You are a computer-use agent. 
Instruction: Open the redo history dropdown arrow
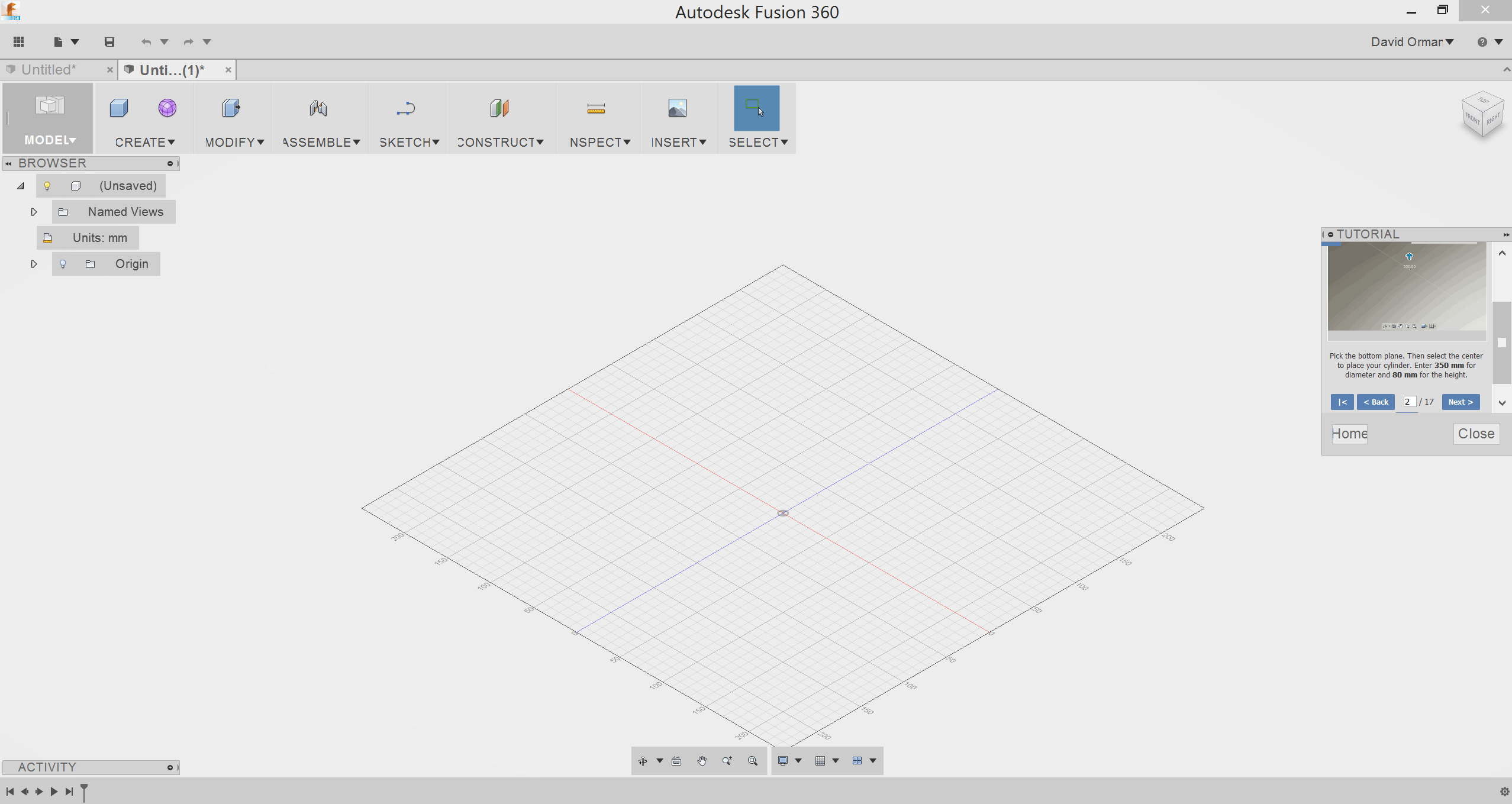pos(207,41)
